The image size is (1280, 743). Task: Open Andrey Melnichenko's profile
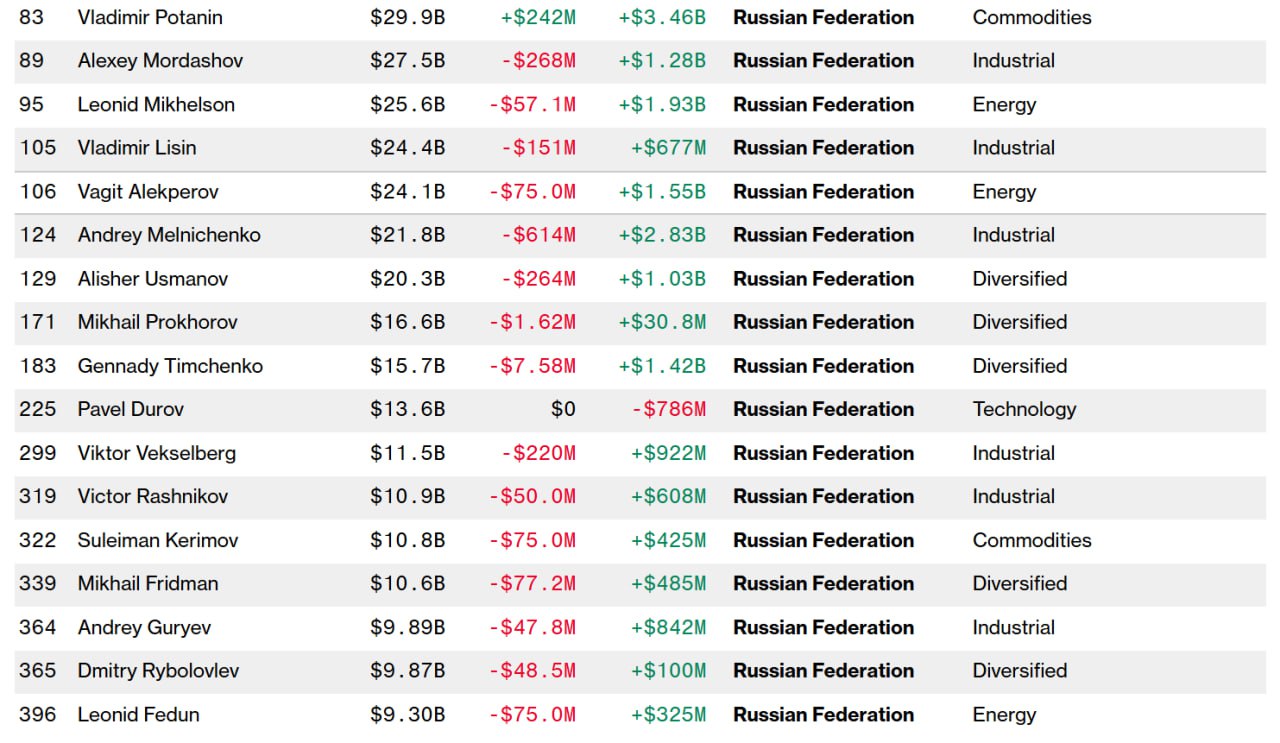(x=169, y=235)
